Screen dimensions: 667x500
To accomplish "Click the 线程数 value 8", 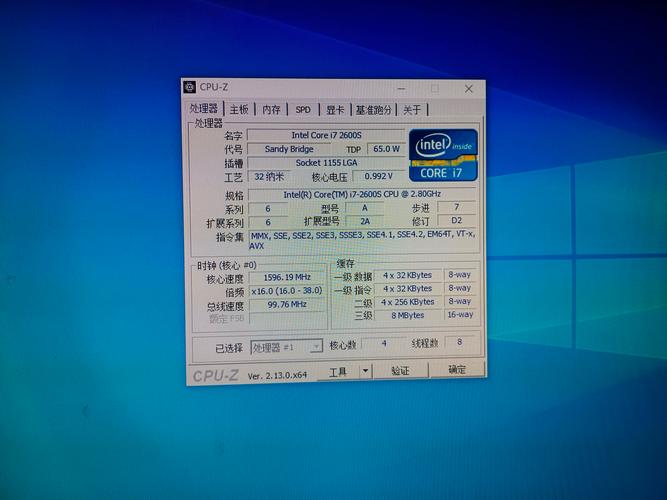I will [459, 342].
